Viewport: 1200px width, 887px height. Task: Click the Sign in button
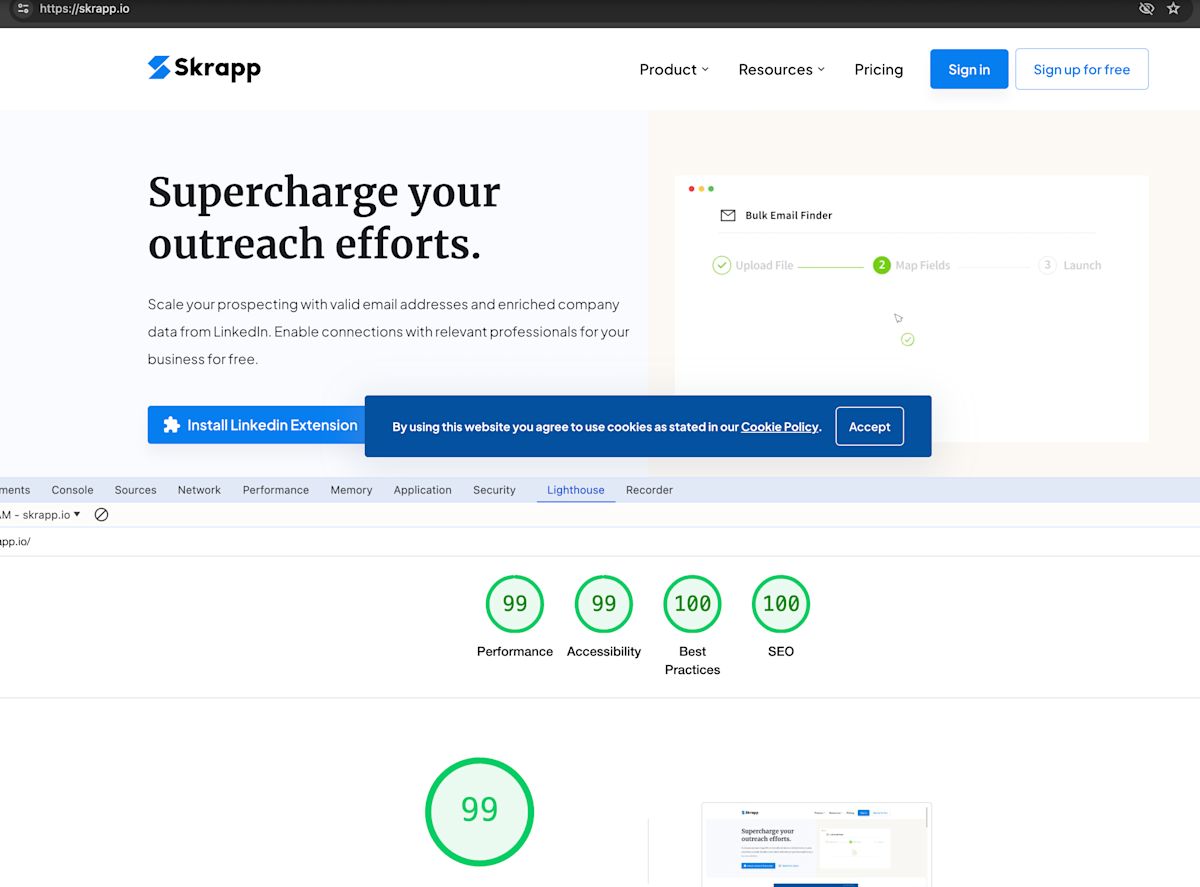click(x=969, y=69)
